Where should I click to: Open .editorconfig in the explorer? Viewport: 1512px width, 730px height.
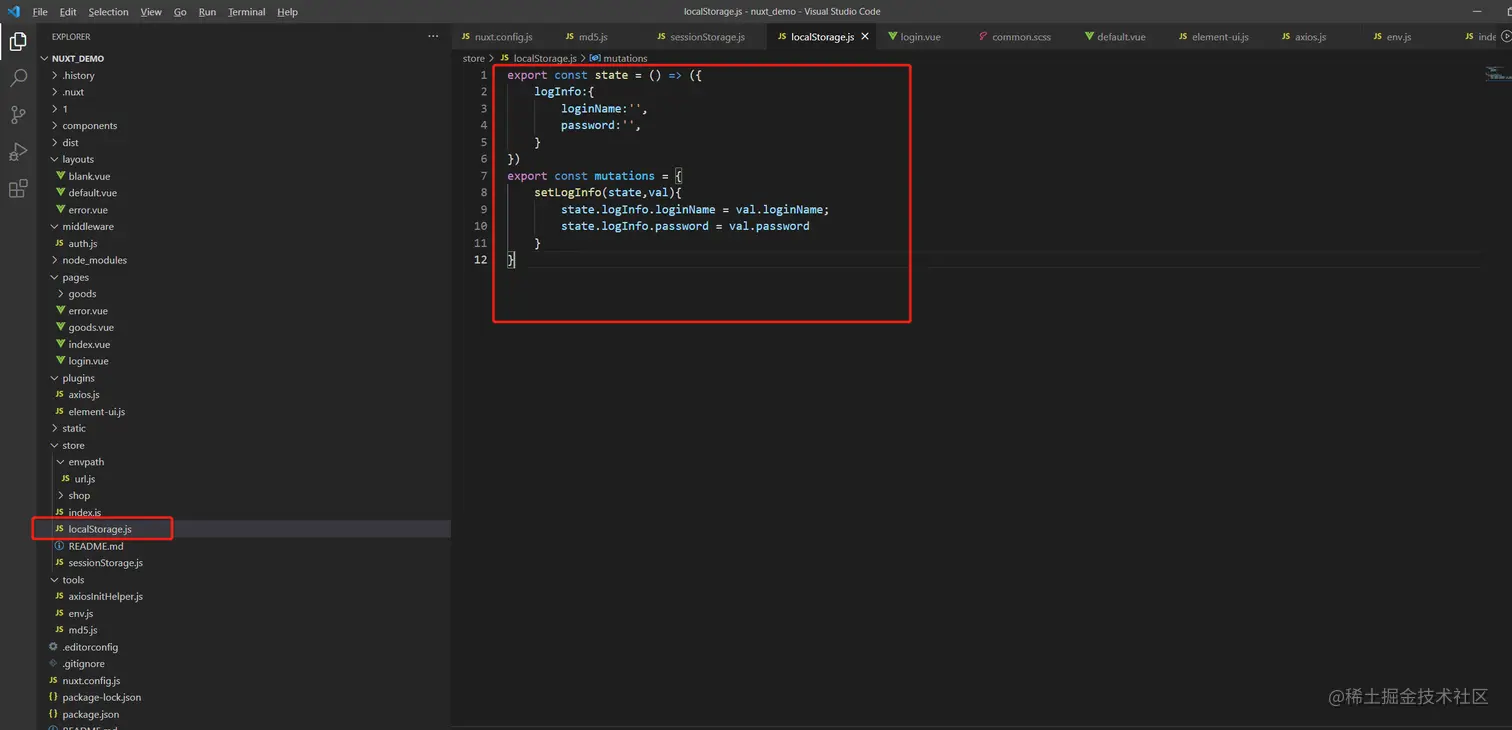point(92,647)
